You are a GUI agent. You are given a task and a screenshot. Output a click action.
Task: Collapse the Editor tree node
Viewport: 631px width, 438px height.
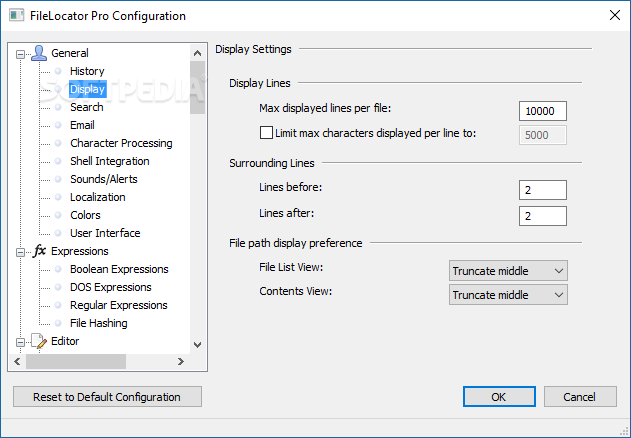(20, 342)
